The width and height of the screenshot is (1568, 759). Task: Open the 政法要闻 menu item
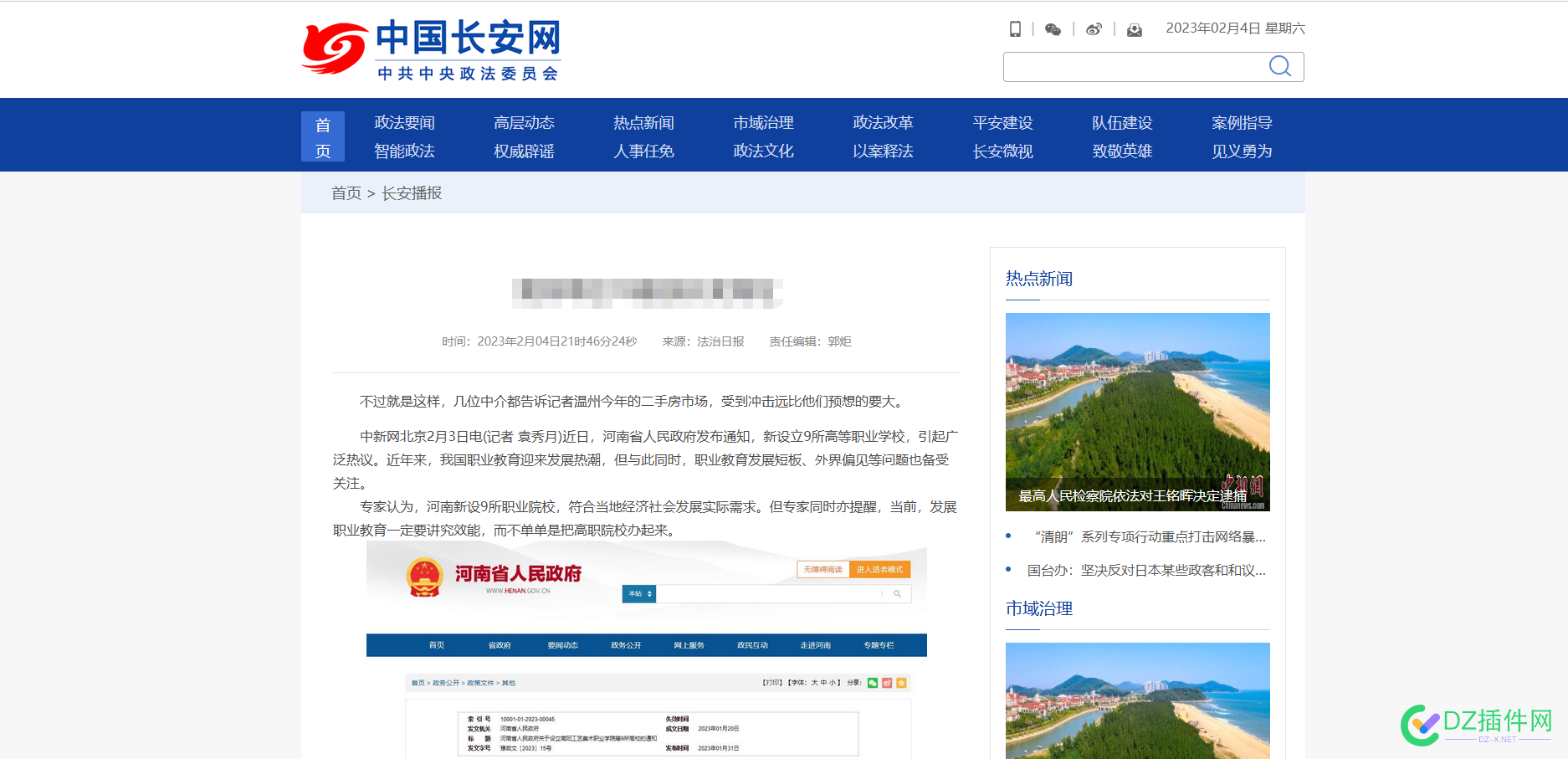405,123
